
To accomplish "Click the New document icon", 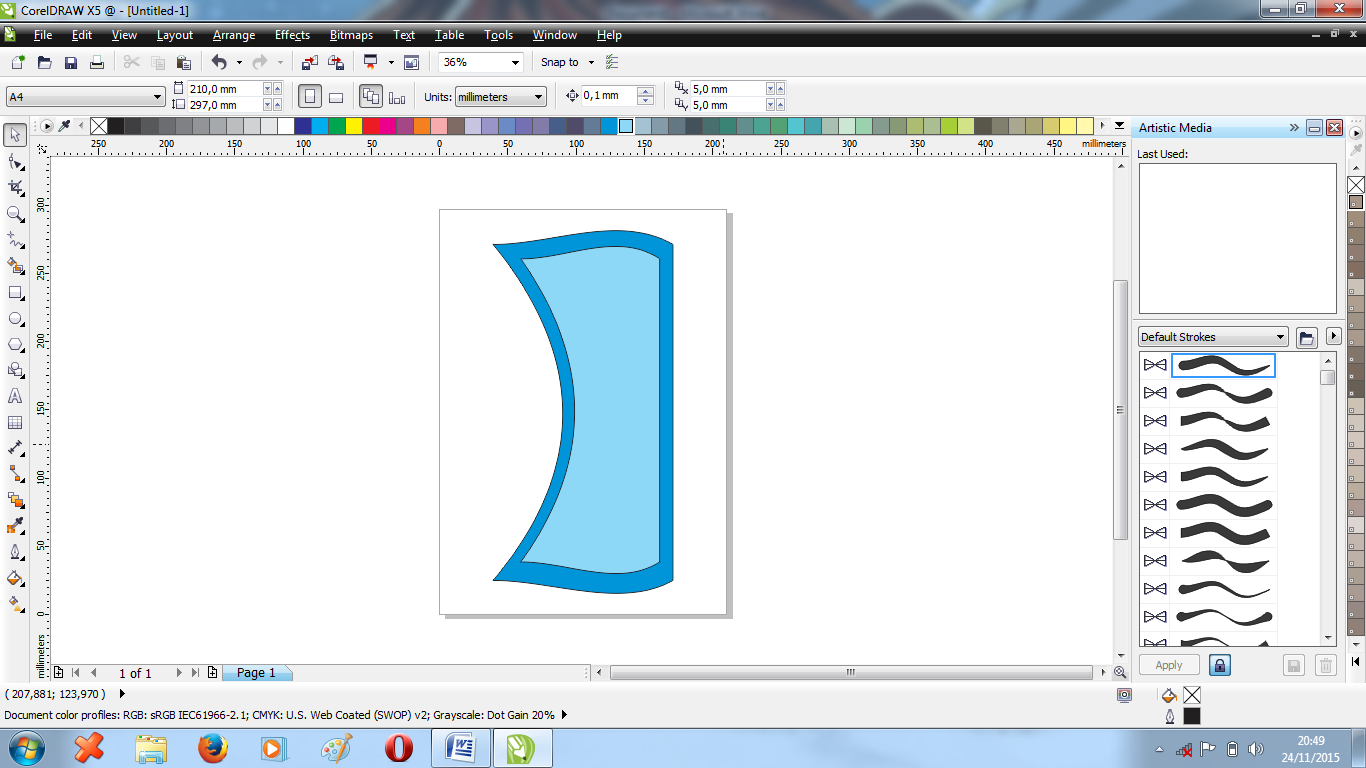I will point(18,62).
